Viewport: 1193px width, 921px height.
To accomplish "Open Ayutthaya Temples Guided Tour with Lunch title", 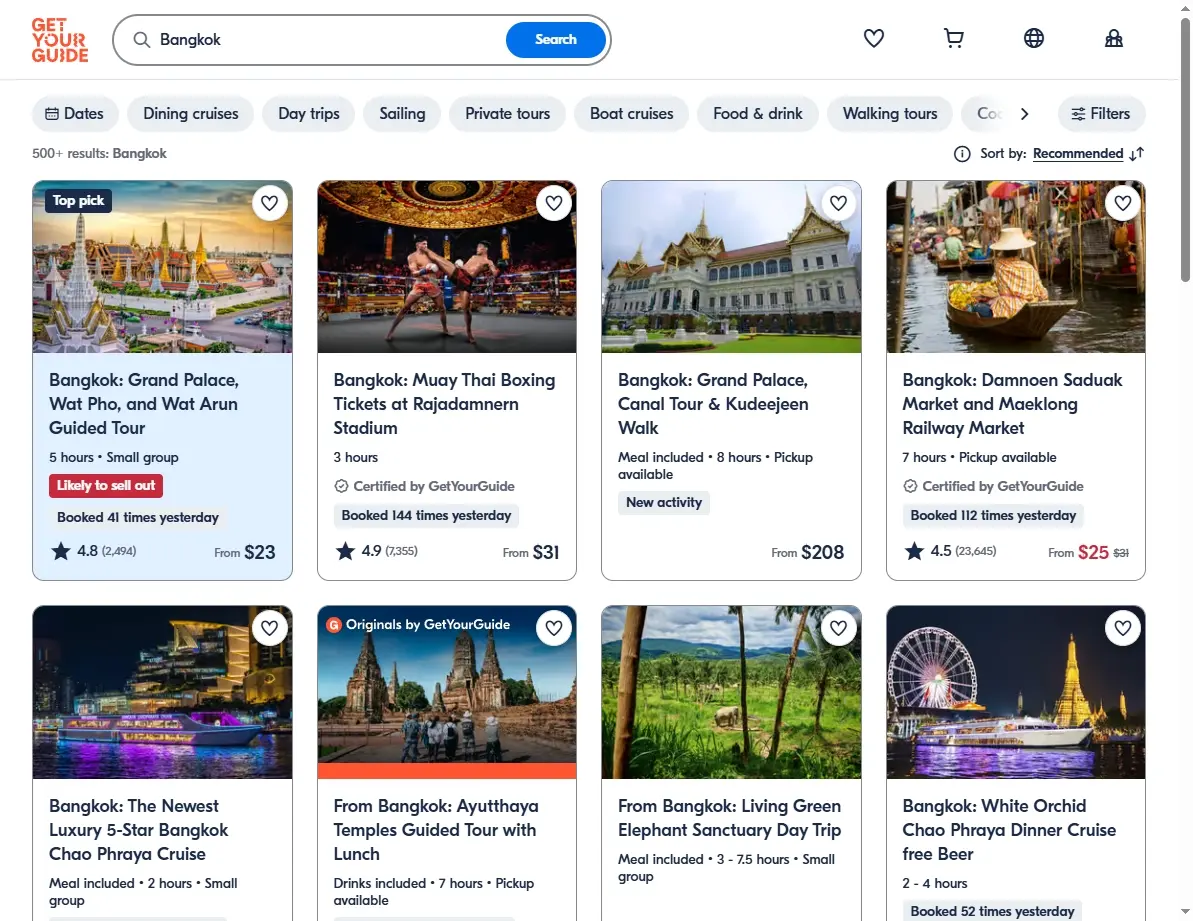I will click(x=436, y=830).
